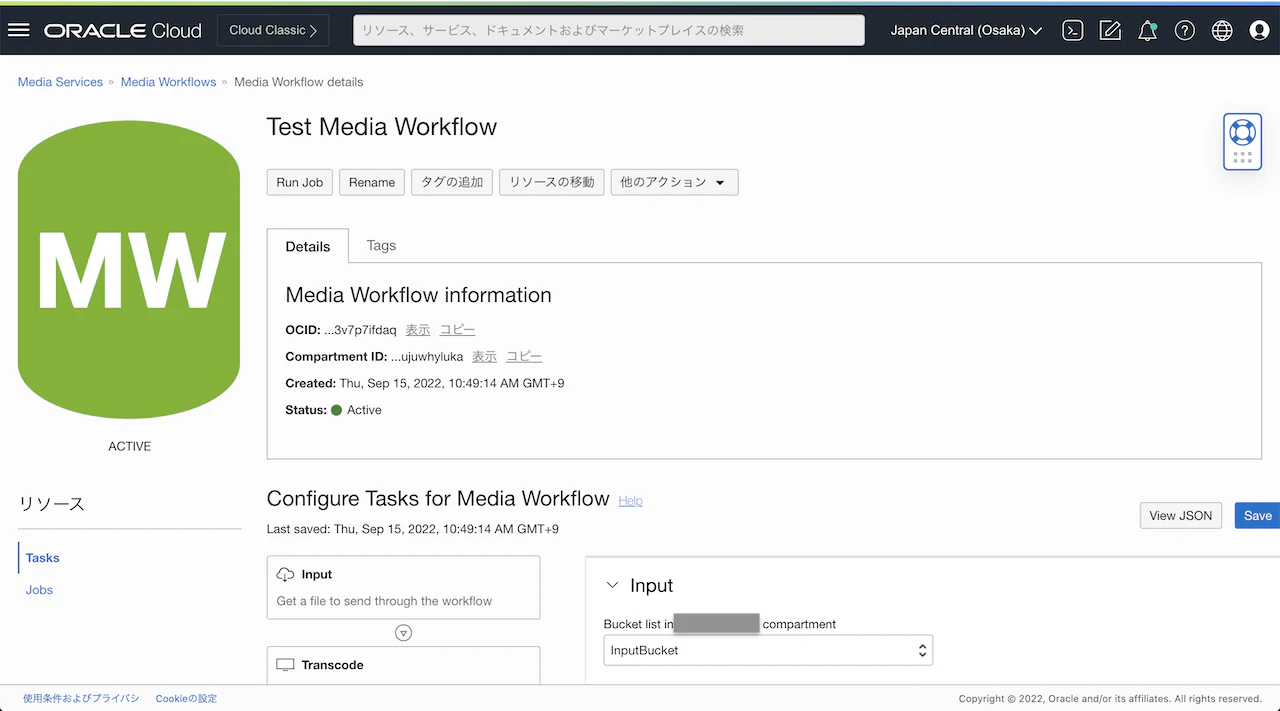The width and height of the screenshot is (1280, 711).
Task: Focus the resource search field
Action: click(x=609, y=30)
